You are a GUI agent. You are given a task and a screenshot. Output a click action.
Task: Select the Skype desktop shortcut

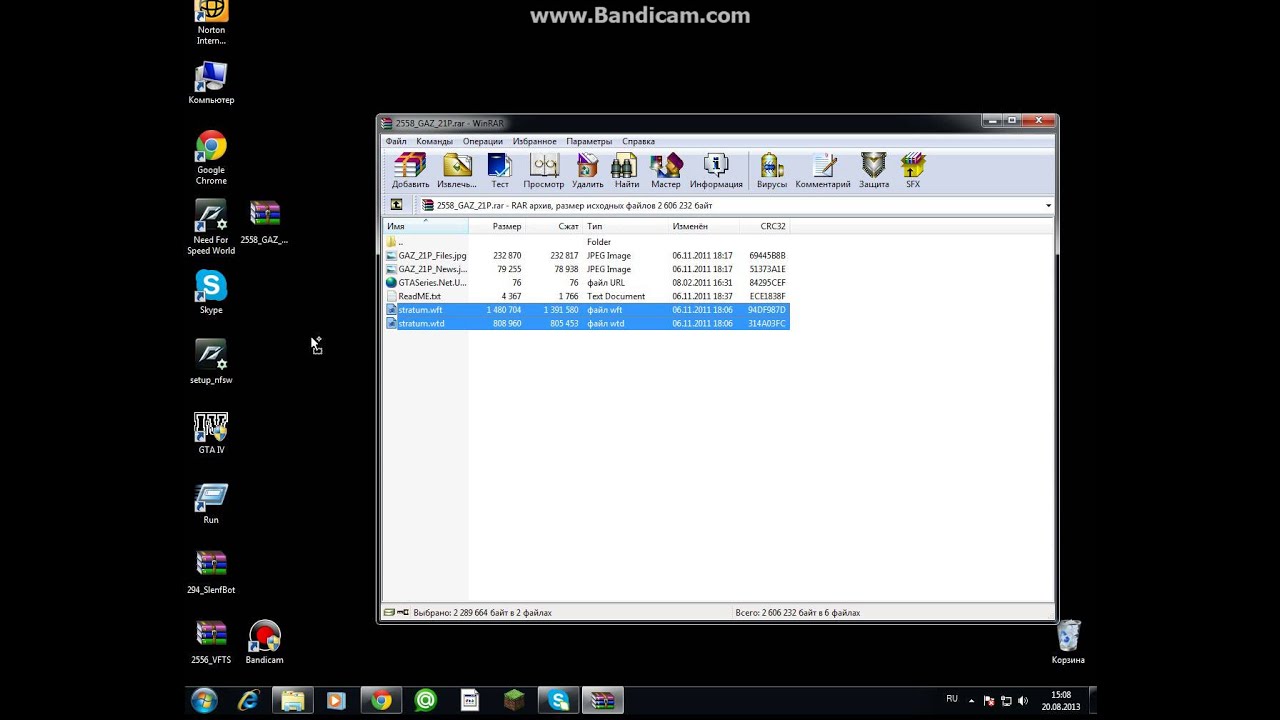[x=211, y=292]
